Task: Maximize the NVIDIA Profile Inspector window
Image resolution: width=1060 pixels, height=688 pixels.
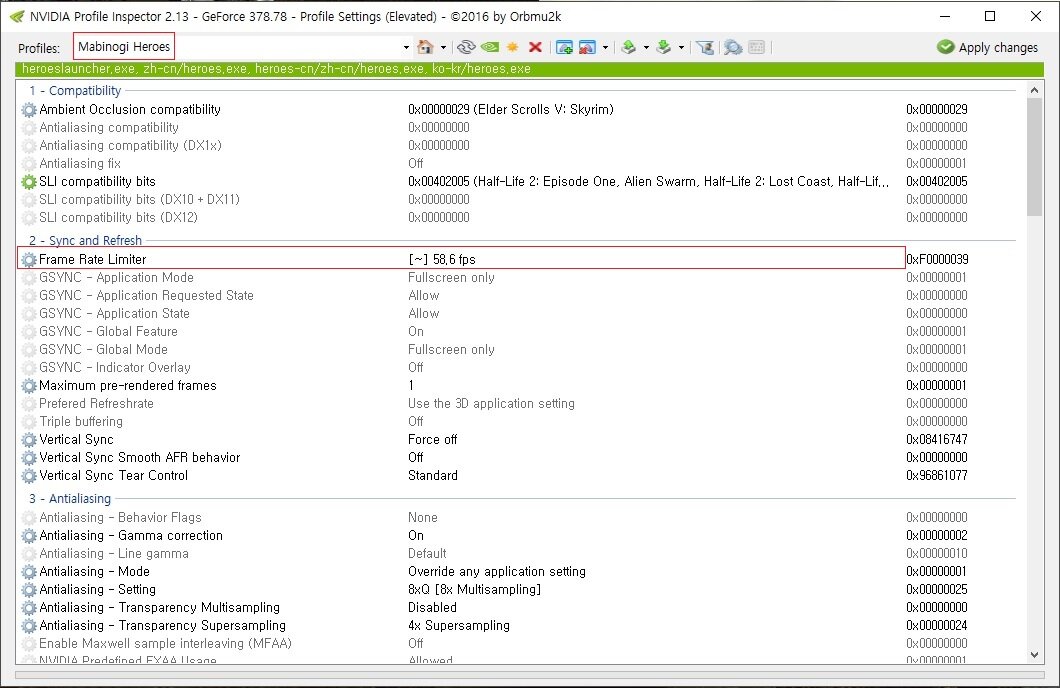Action: [990, 16]
